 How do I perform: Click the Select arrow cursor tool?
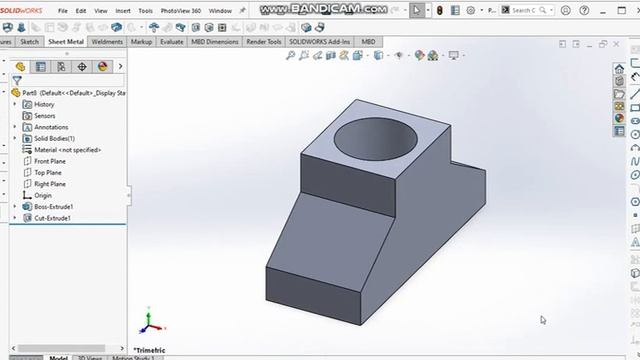tap(416, 11)
